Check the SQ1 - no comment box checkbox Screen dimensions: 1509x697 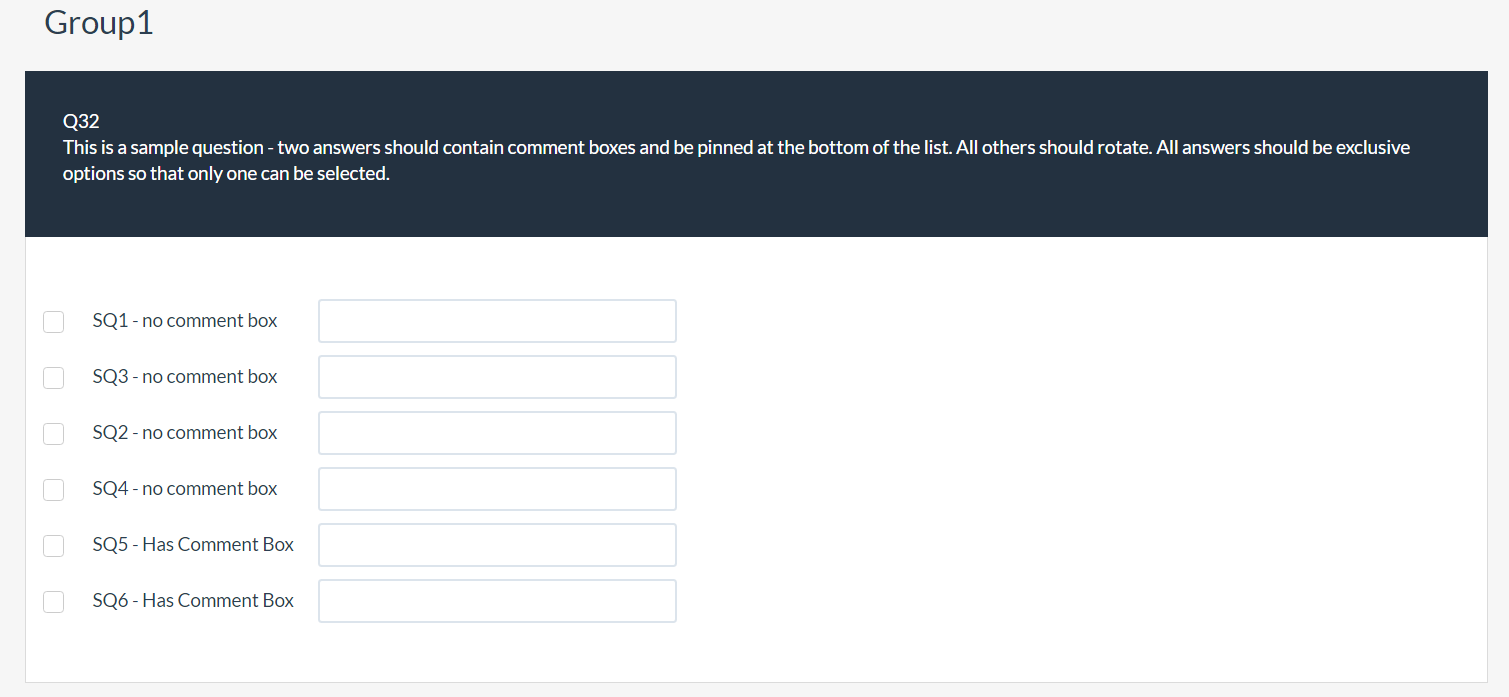pos(54,322)
